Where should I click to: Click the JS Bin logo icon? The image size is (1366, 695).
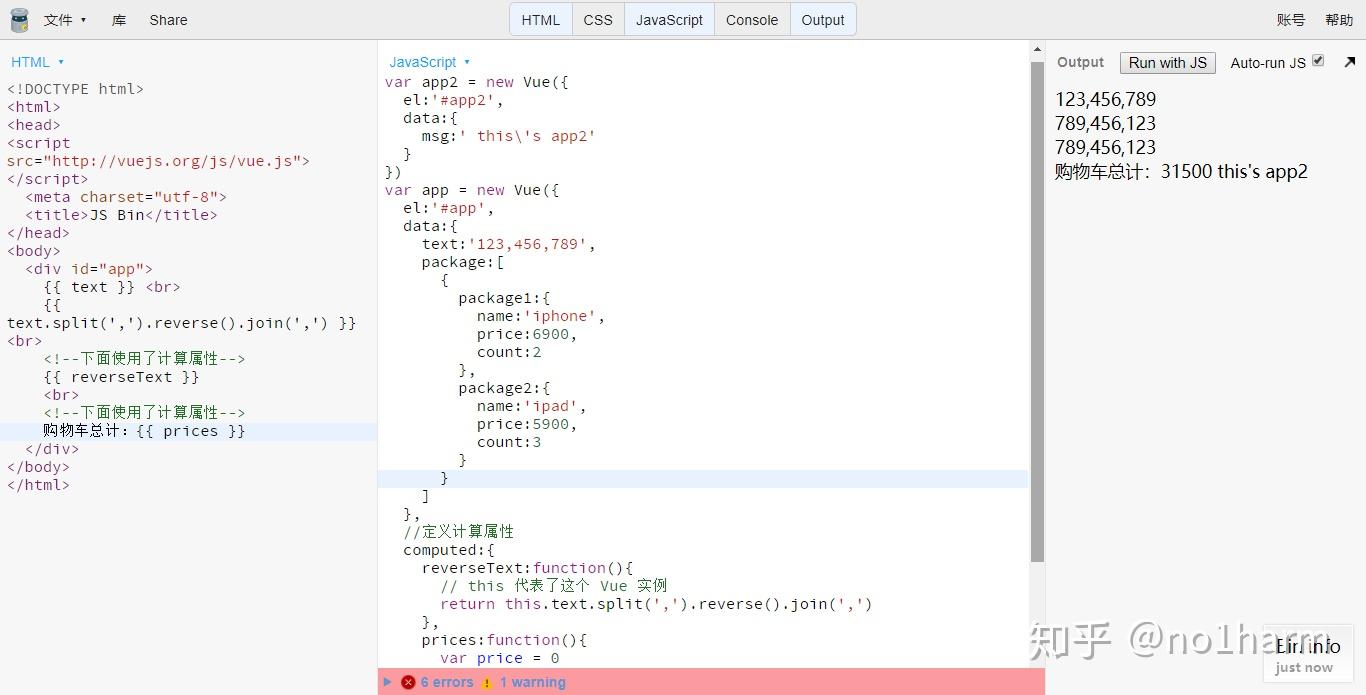pyautogui.click(x=18, y=19)
